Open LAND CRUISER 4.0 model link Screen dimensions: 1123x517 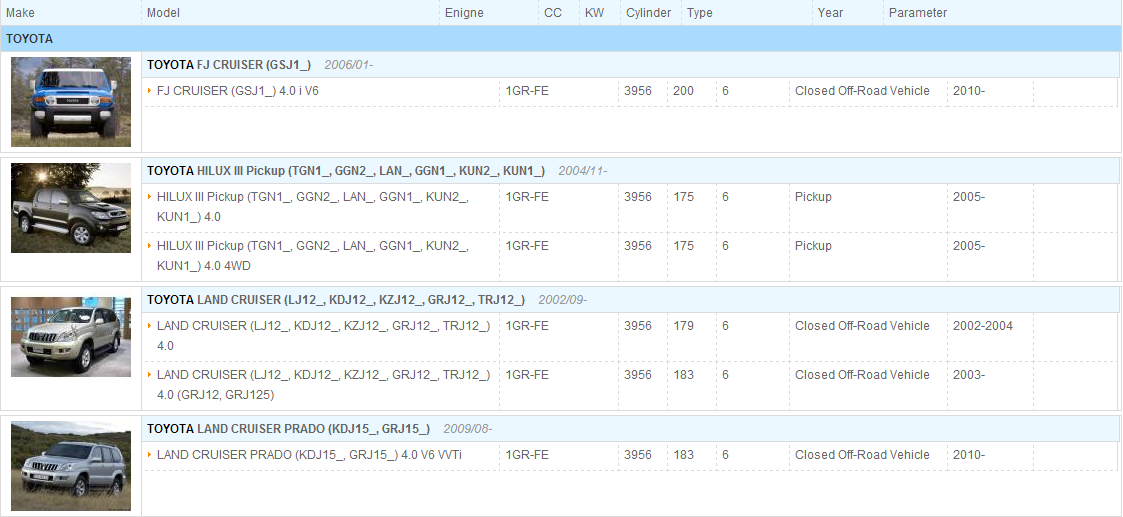coord(324,335)
